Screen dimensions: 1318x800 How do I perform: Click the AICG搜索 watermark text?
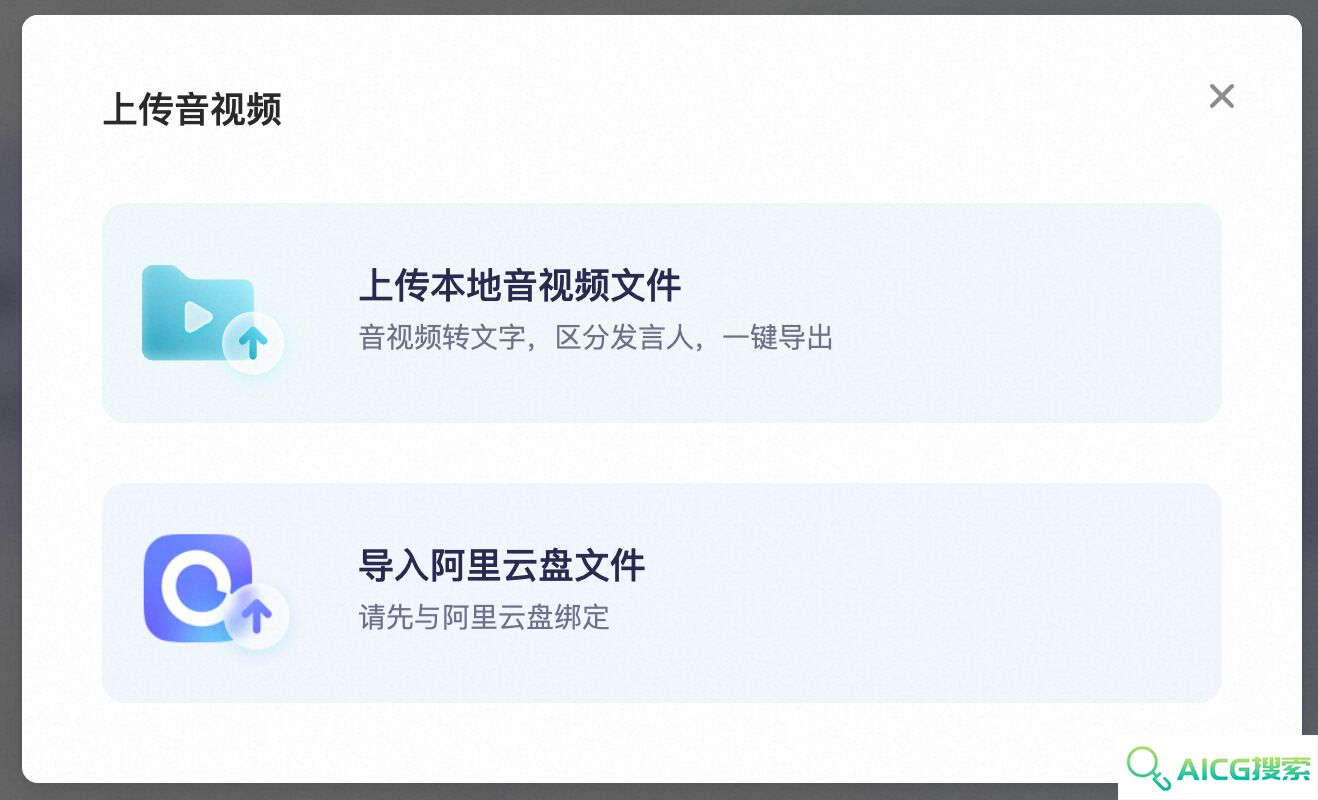[1244, 769]
